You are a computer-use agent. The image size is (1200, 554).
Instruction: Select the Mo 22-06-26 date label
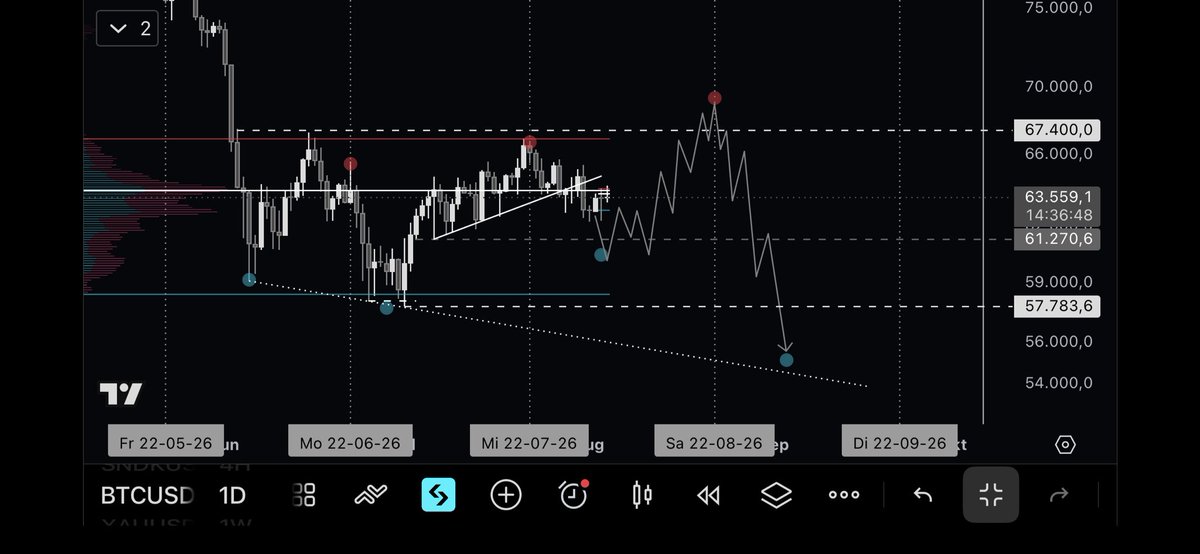(349, 443)
